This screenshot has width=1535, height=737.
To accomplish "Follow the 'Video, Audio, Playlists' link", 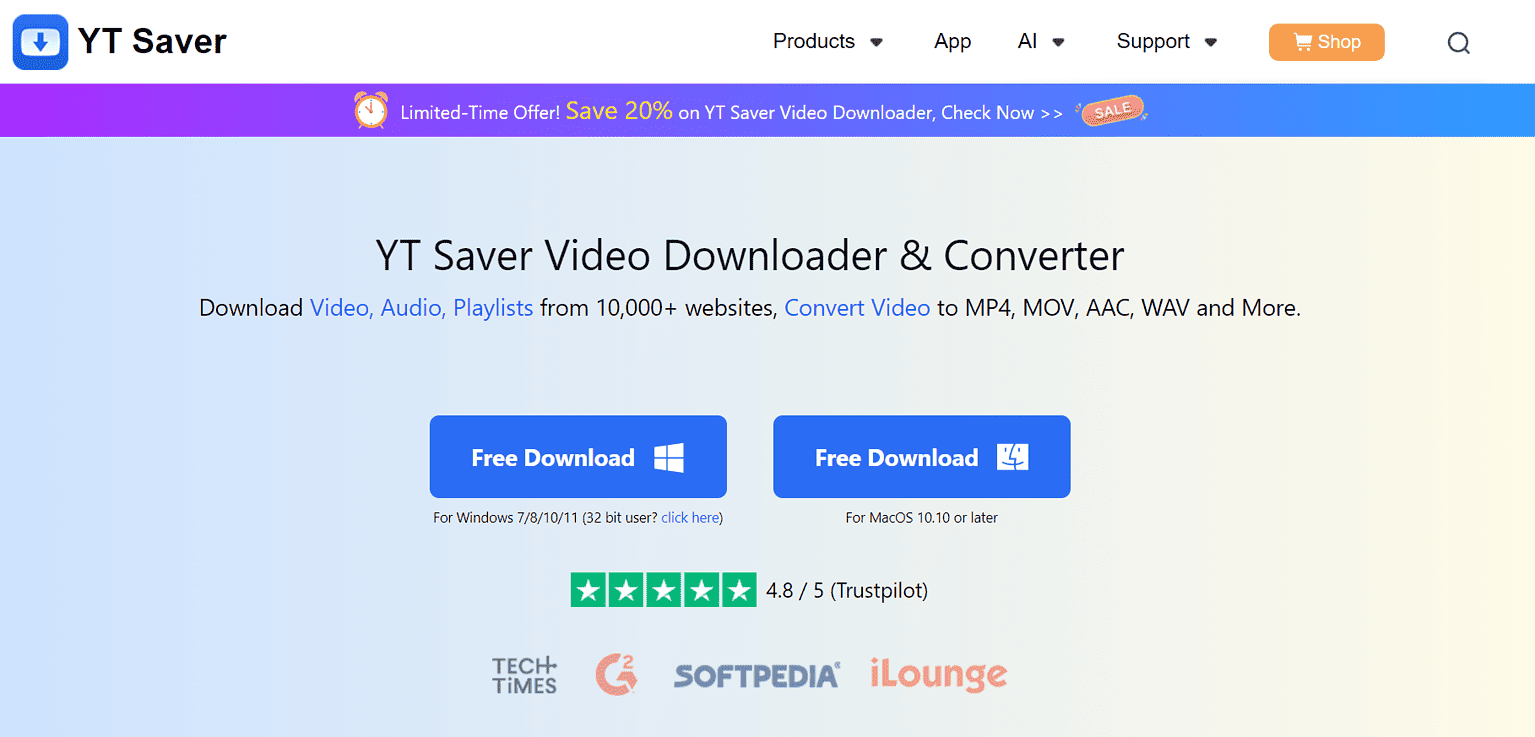I will (x=422, y=308).
